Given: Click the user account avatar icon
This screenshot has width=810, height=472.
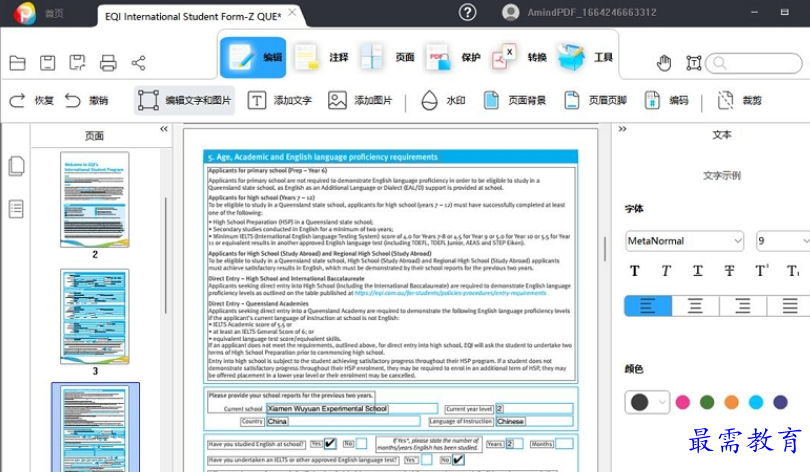Looking at the screenshot, I should pyautogui.click(x=510, y=12).
